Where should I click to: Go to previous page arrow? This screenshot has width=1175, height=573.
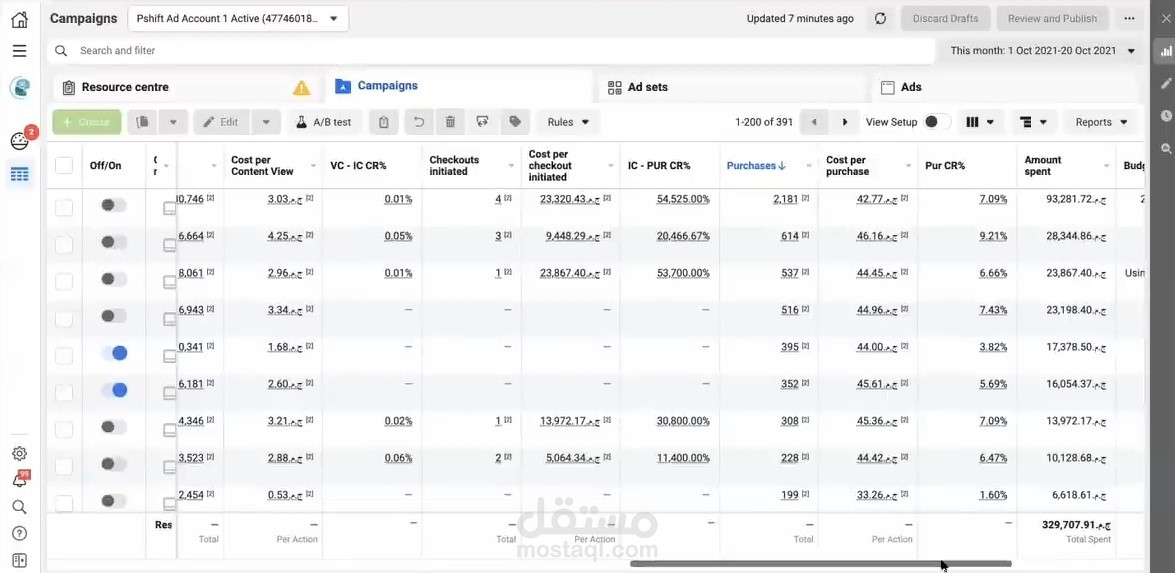(815, 122)
